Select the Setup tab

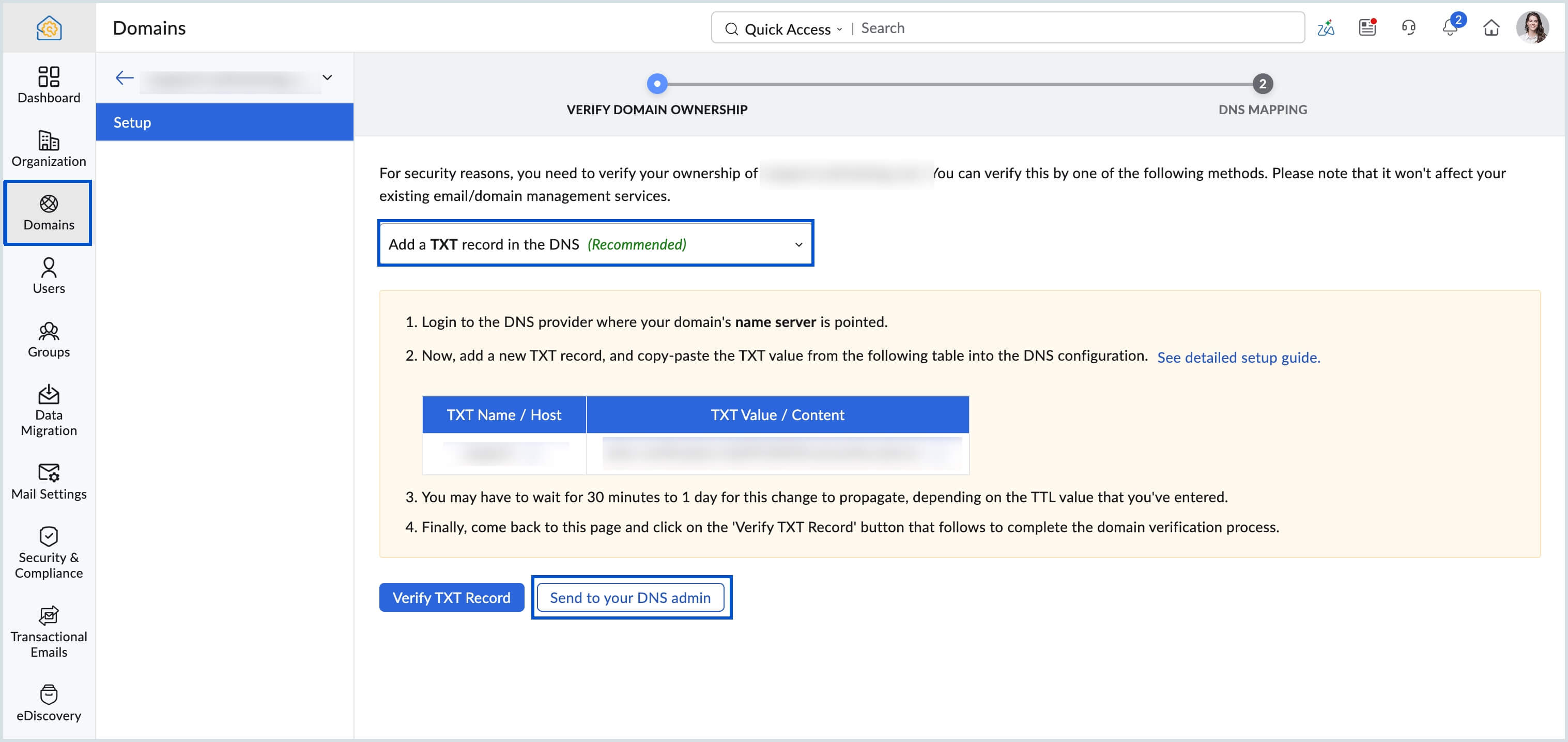pos(225,122)
